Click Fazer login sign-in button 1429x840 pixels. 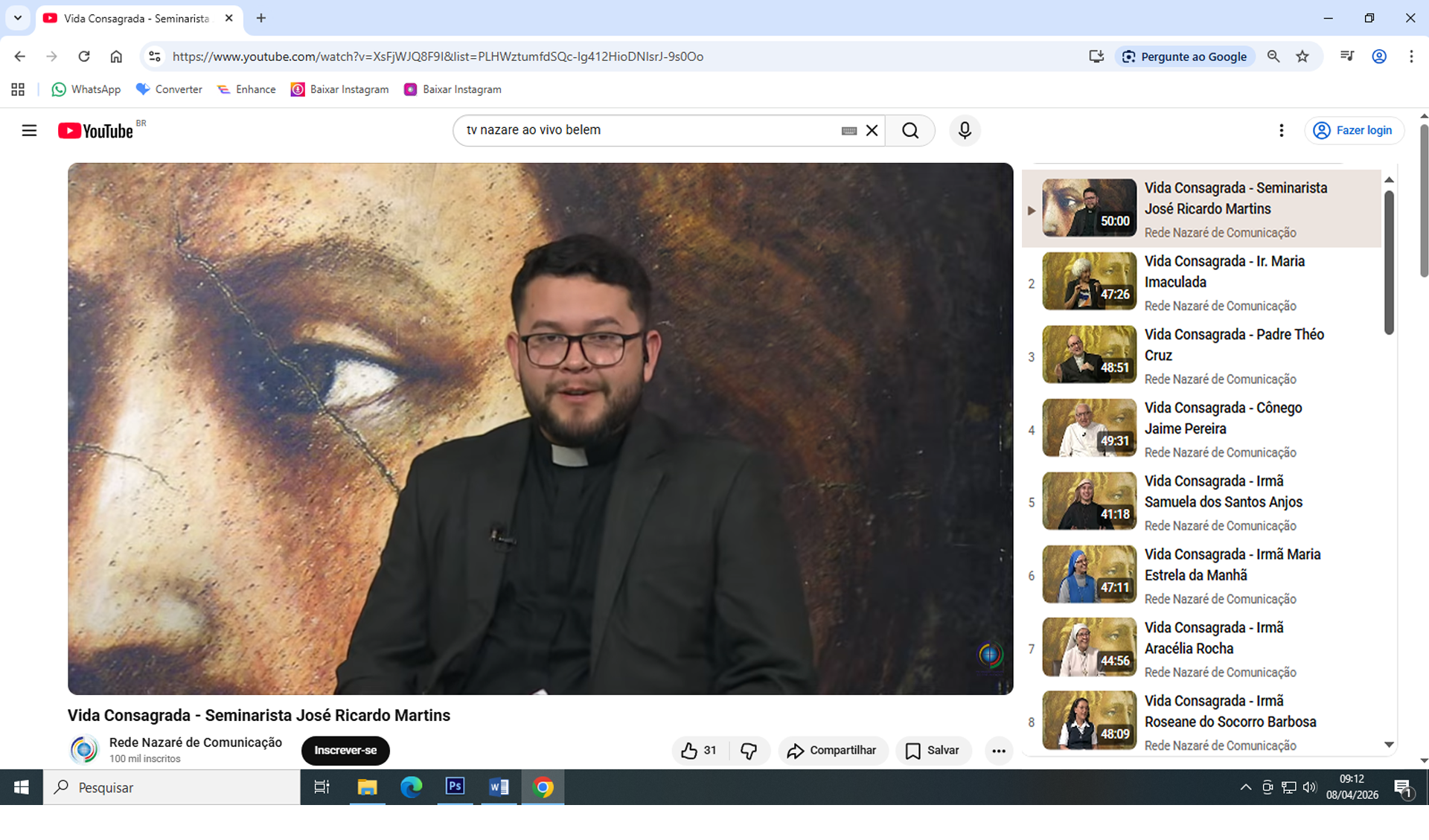[1354, 131]
